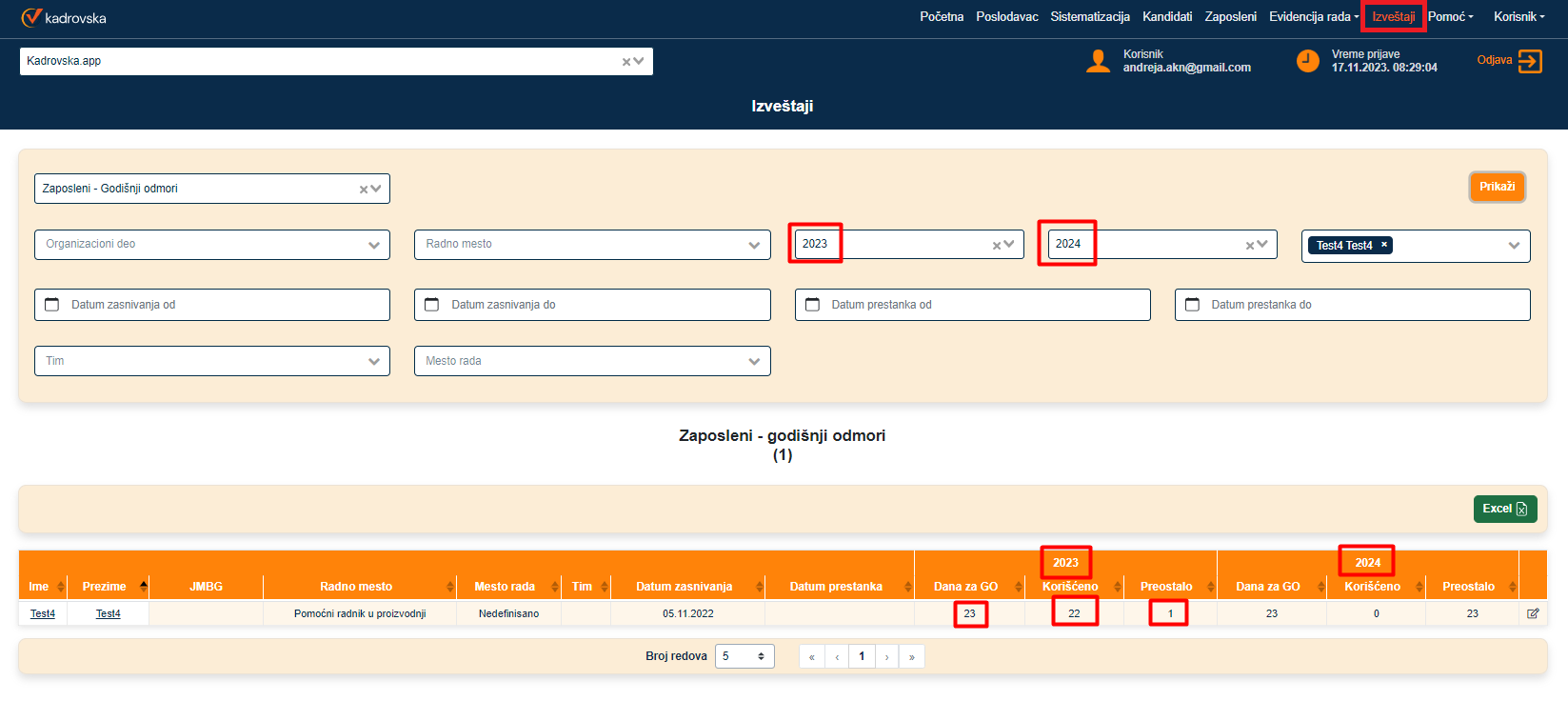Viewport: 1568px width, 701px height.
Task: Click the Odjava logout icon
Action: [1529, 61]
